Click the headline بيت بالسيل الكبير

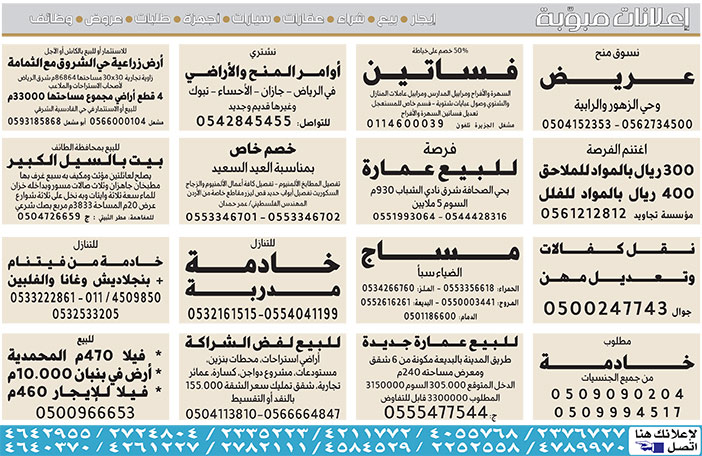pos(85,160)
